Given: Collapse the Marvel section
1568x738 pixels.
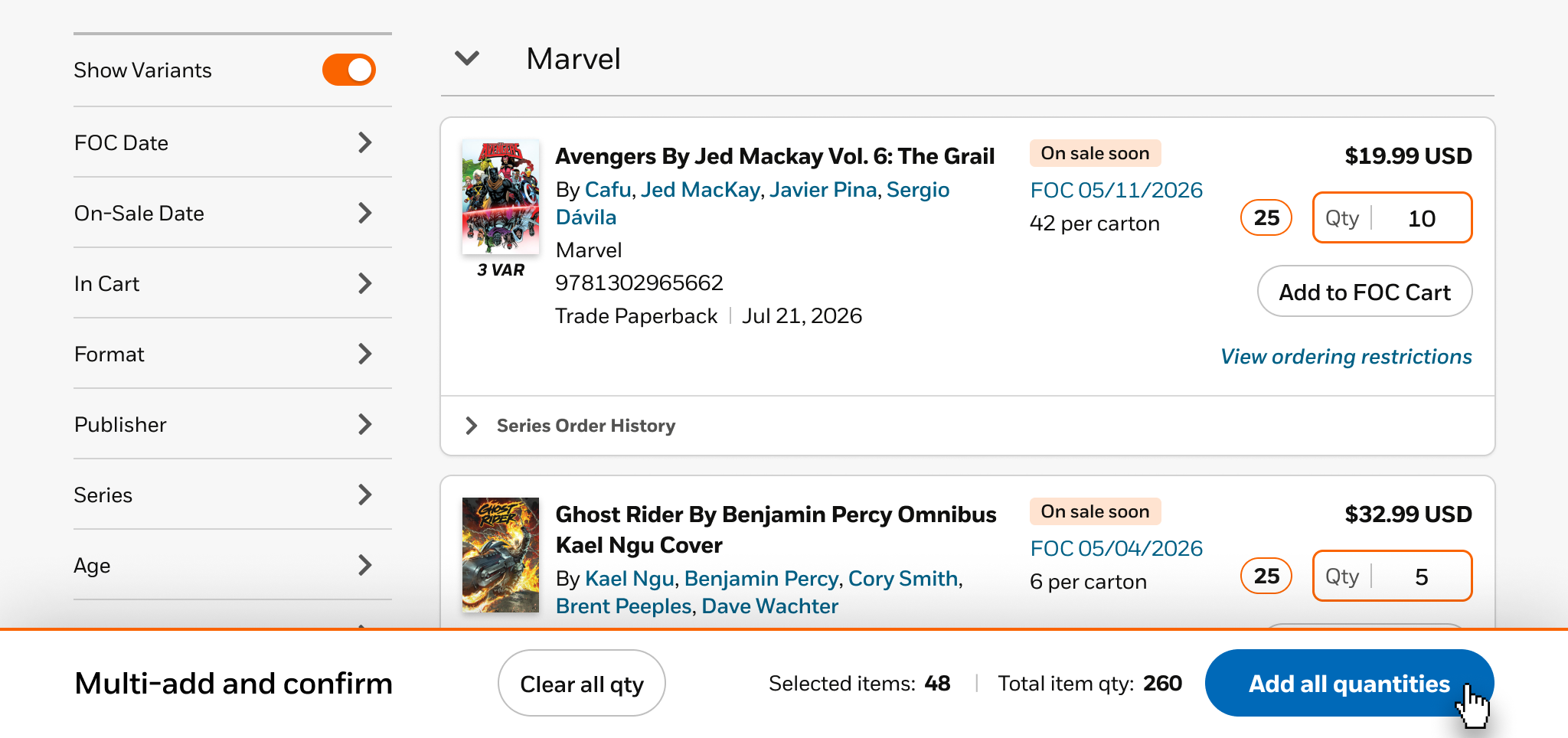Looking at the screenshot, I should pos(467,58).
